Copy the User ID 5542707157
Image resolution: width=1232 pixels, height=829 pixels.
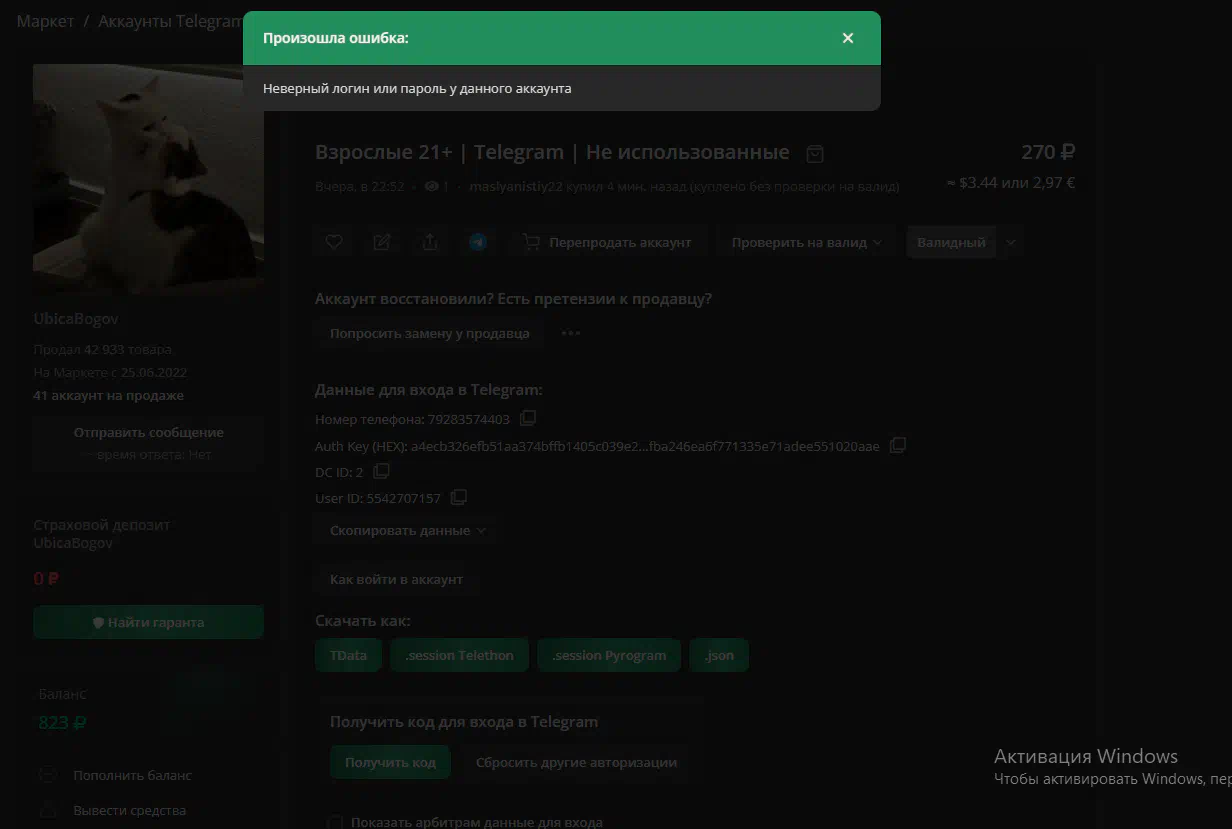tap(459, 497)
